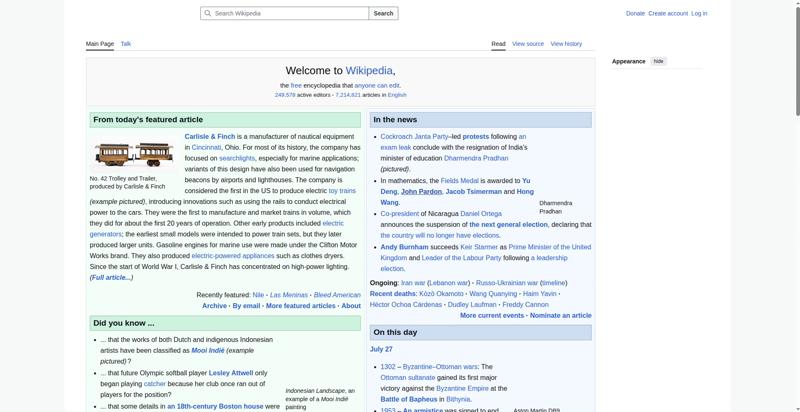Select the Read tab

point(498,44)
